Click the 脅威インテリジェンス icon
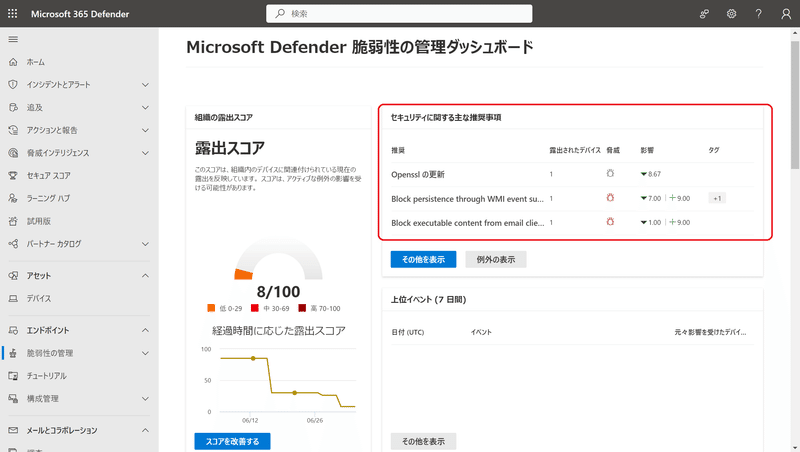800x452 pixels. pos(13,153)
